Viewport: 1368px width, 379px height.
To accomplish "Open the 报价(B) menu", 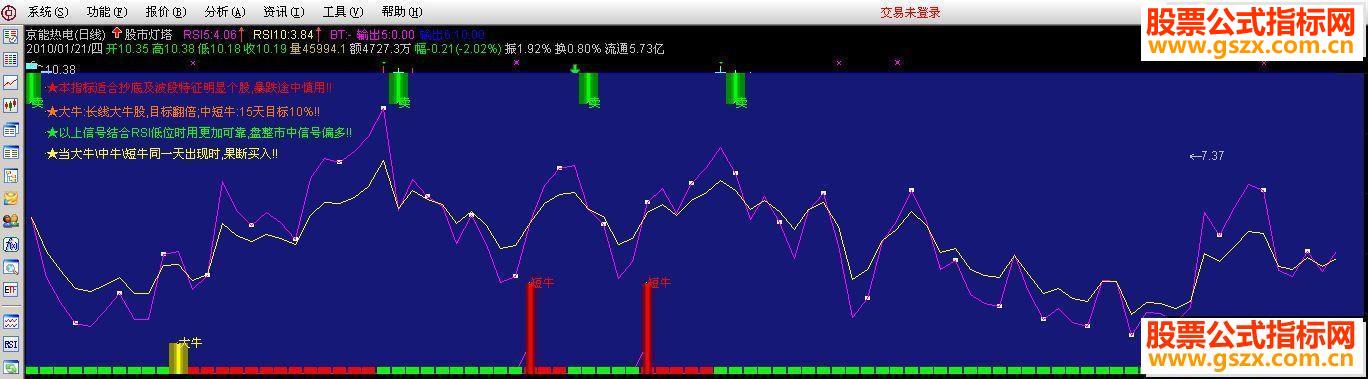I will coord(166,12).
